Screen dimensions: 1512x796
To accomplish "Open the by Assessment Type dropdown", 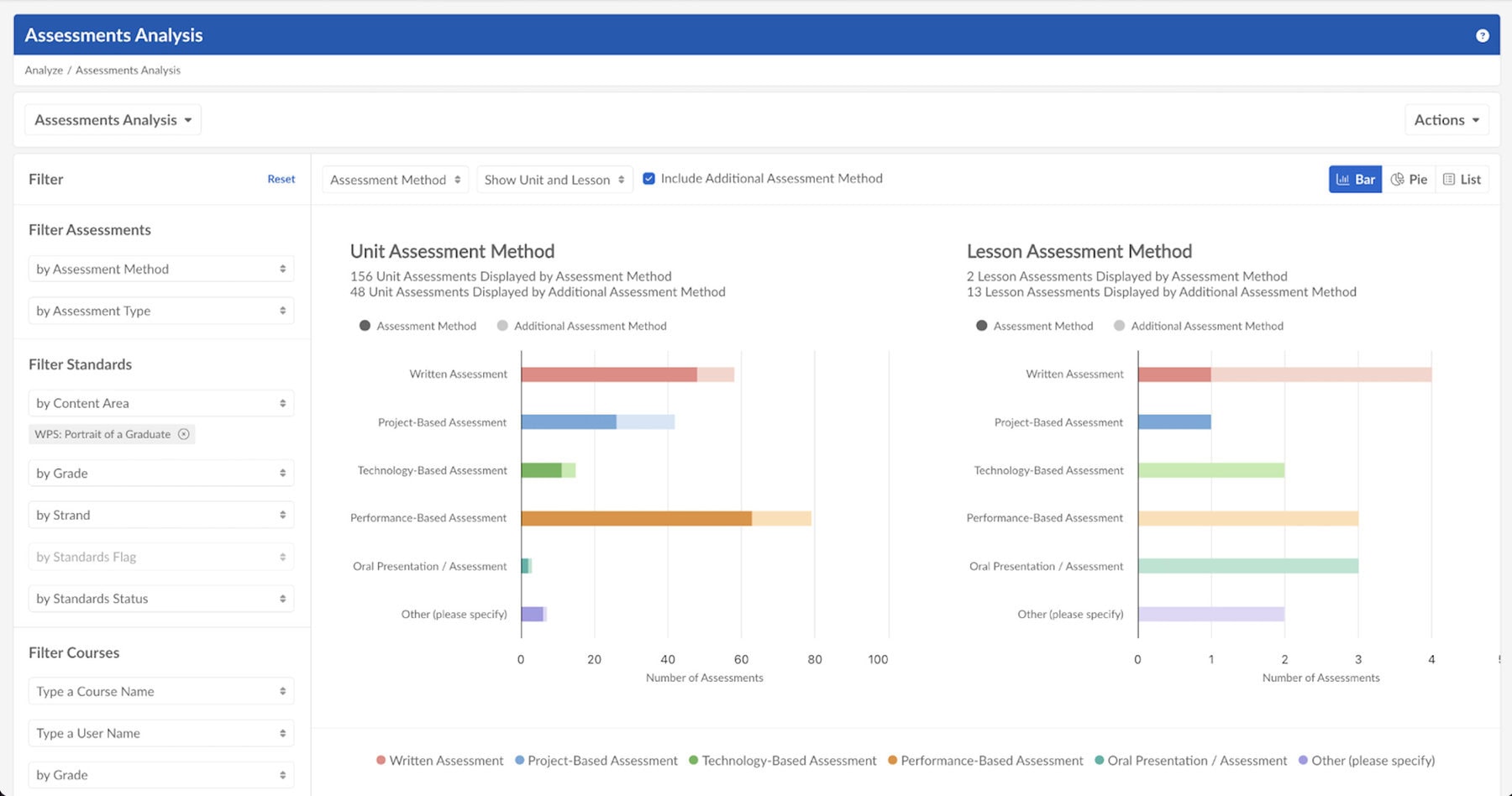I will coord(160,311).
